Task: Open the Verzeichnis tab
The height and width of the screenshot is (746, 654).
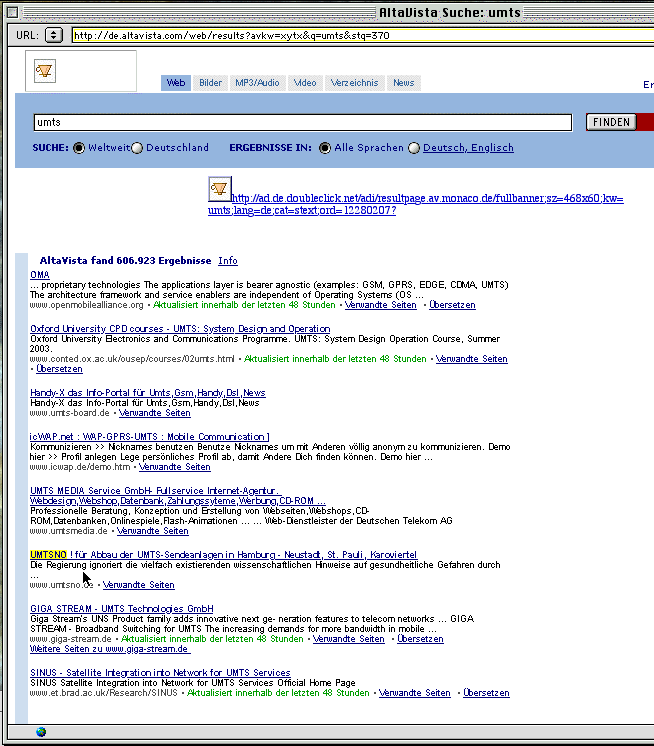Action: (355, 83)
